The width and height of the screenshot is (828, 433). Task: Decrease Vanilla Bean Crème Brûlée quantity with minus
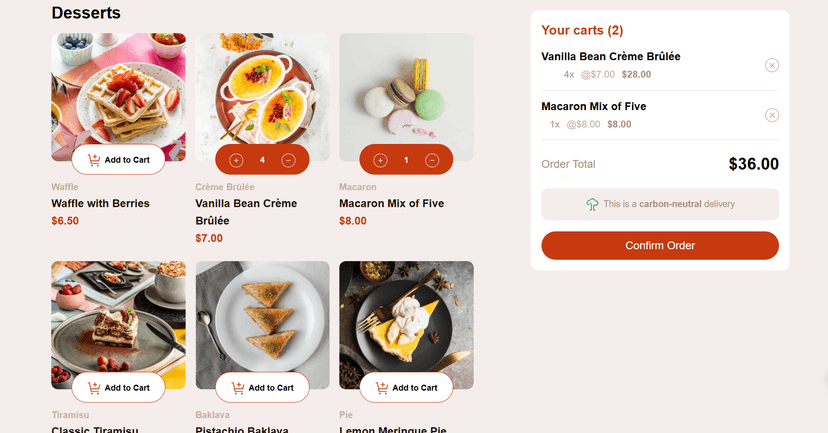click(289, 160)
